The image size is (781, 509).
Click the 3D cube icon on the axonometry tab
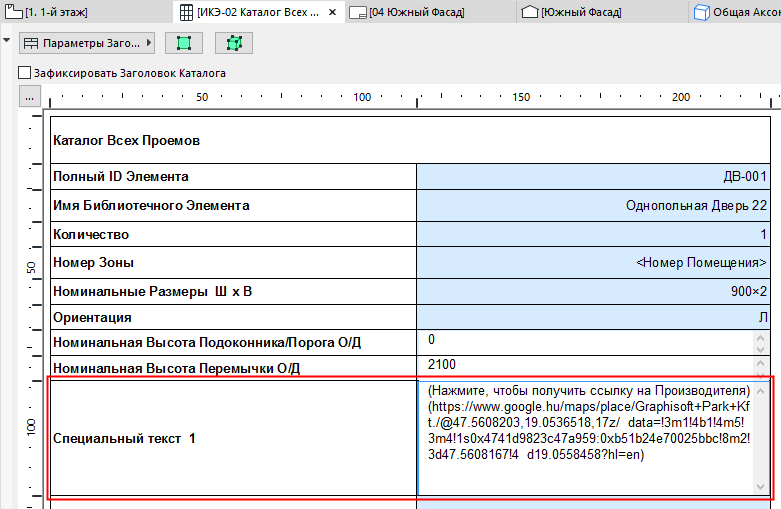click(x=701, y=12)
